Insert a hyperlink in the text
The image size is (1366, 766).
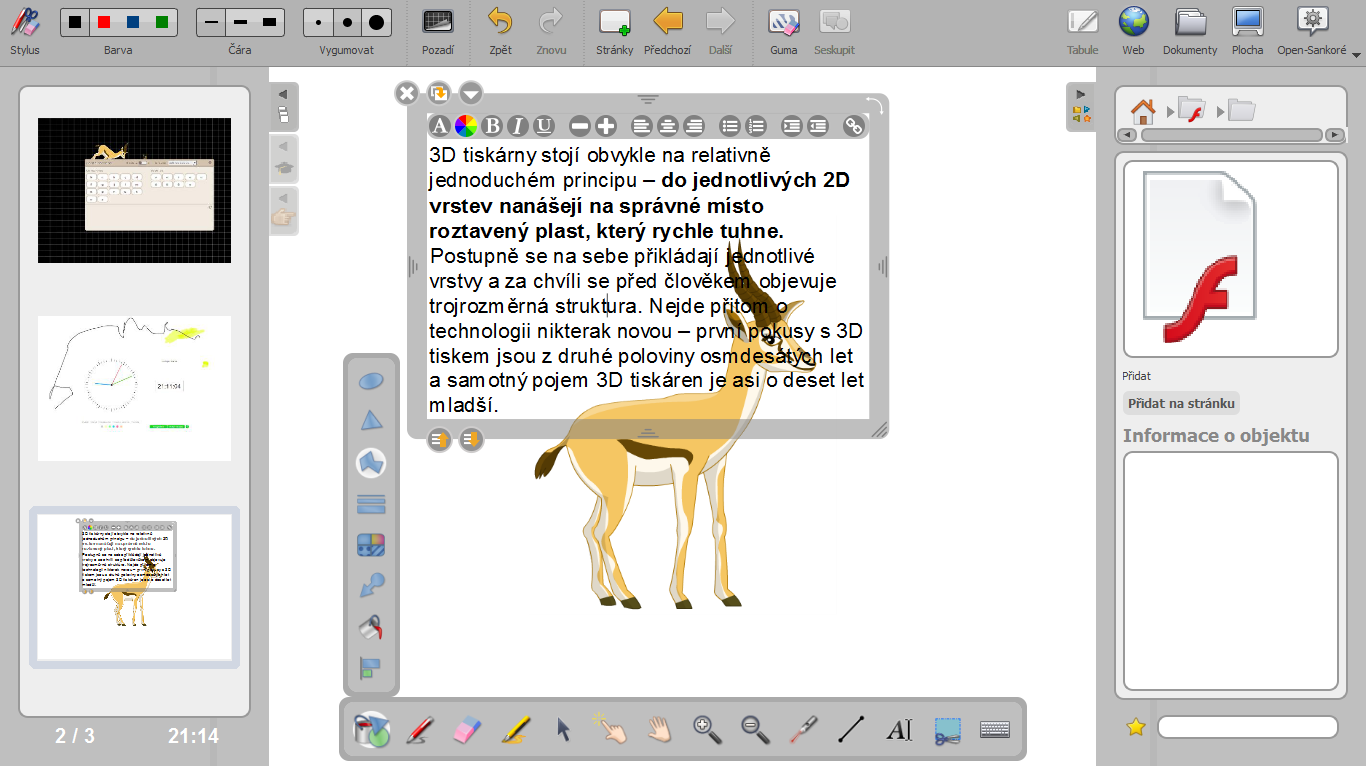(x=854, y=126)
